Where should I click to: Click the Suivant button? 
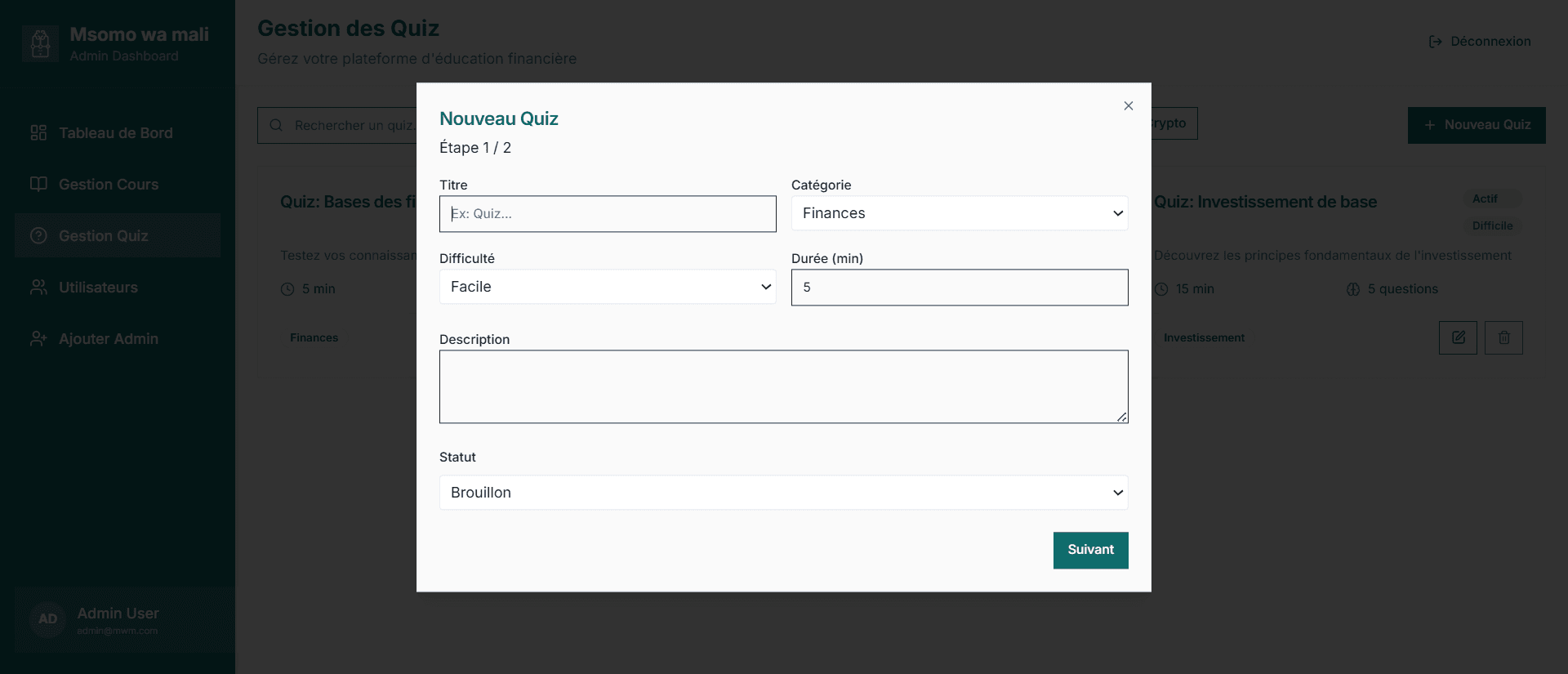[1090, 550]
